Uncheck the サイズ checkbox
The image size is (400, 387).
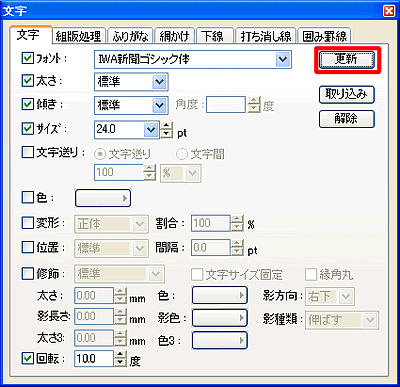coord(28,129)
